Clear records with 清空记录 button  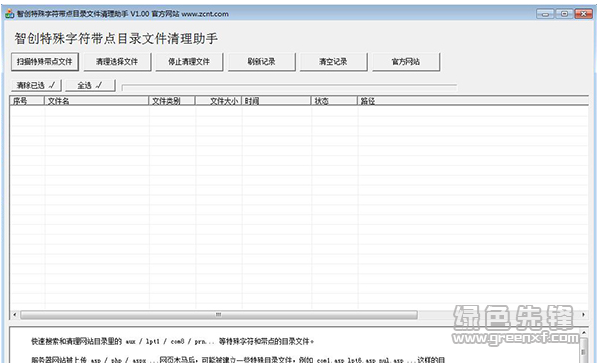333,62
